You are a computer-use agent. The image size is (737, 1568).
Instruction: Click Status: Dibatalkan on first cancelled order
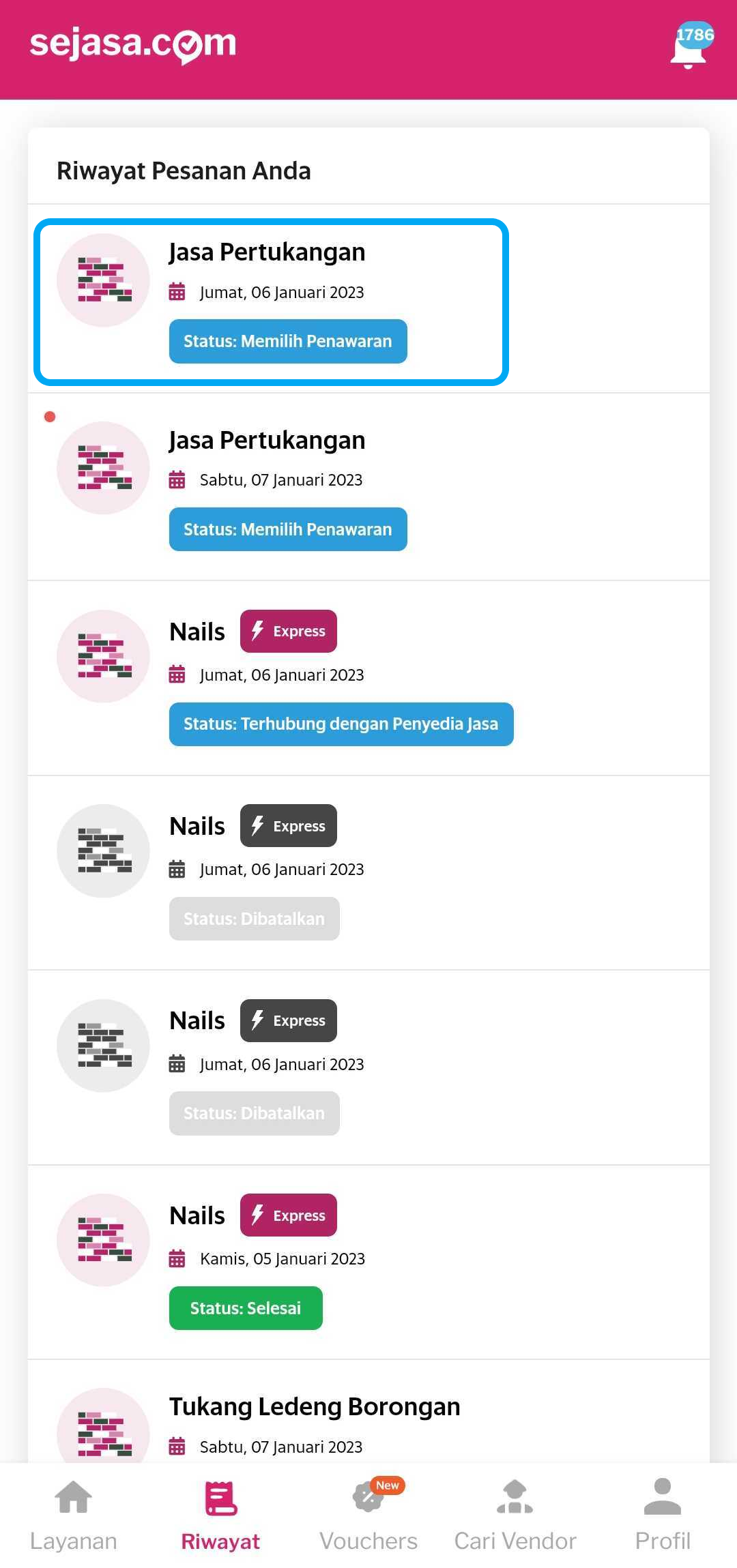(x=254, y=919)
